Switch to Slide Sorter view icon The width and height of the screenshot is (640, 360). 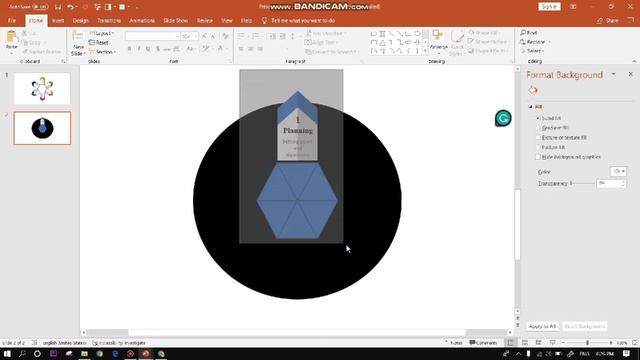[525, 343]
